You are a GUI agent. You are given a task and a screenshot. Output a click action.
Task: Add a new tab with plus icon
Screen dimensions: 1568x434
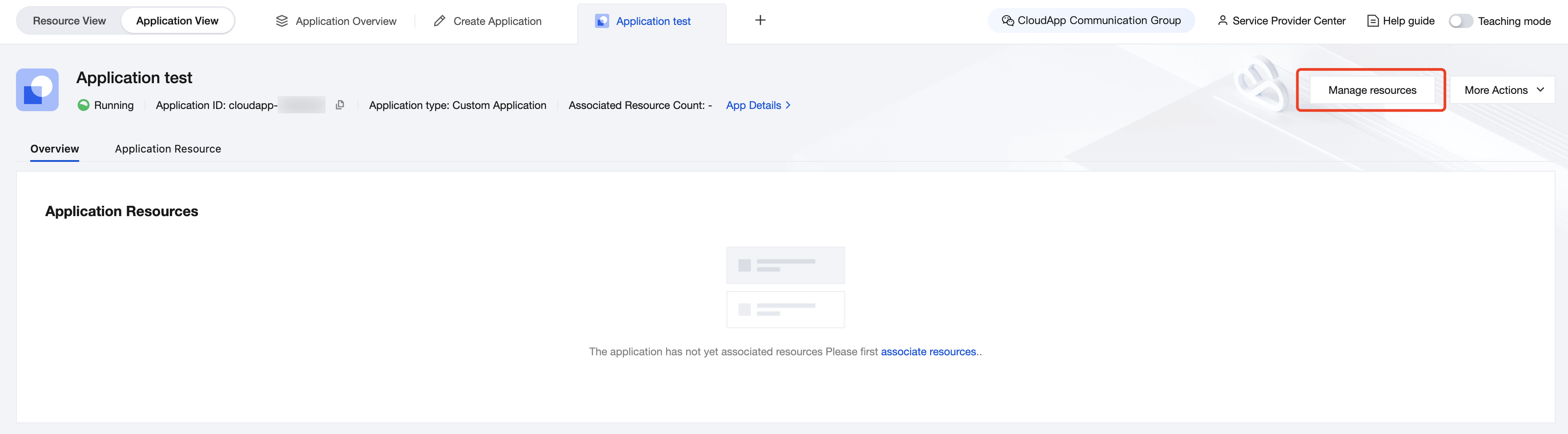point(760,21)
